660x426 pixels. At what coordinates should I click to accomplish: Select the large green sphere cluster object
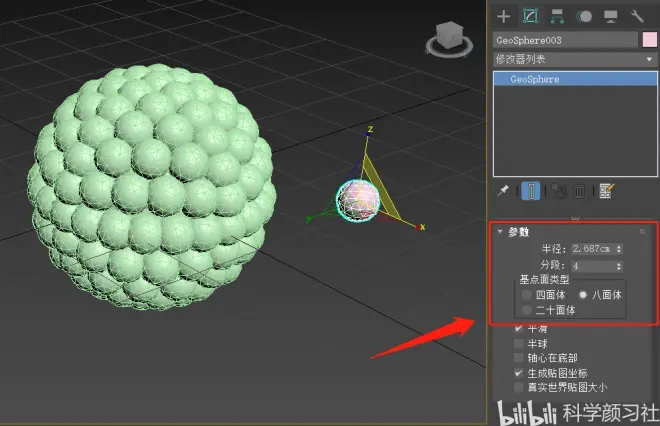pos(152,188)
